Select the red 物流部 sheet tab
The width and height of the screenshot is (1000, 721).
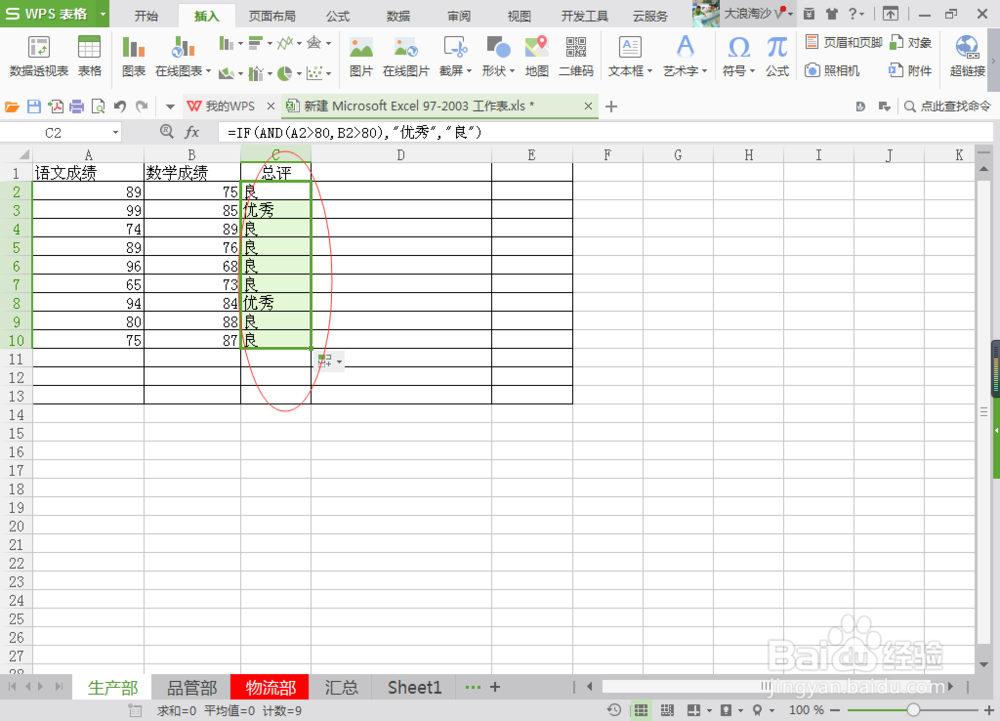(270, 687)
